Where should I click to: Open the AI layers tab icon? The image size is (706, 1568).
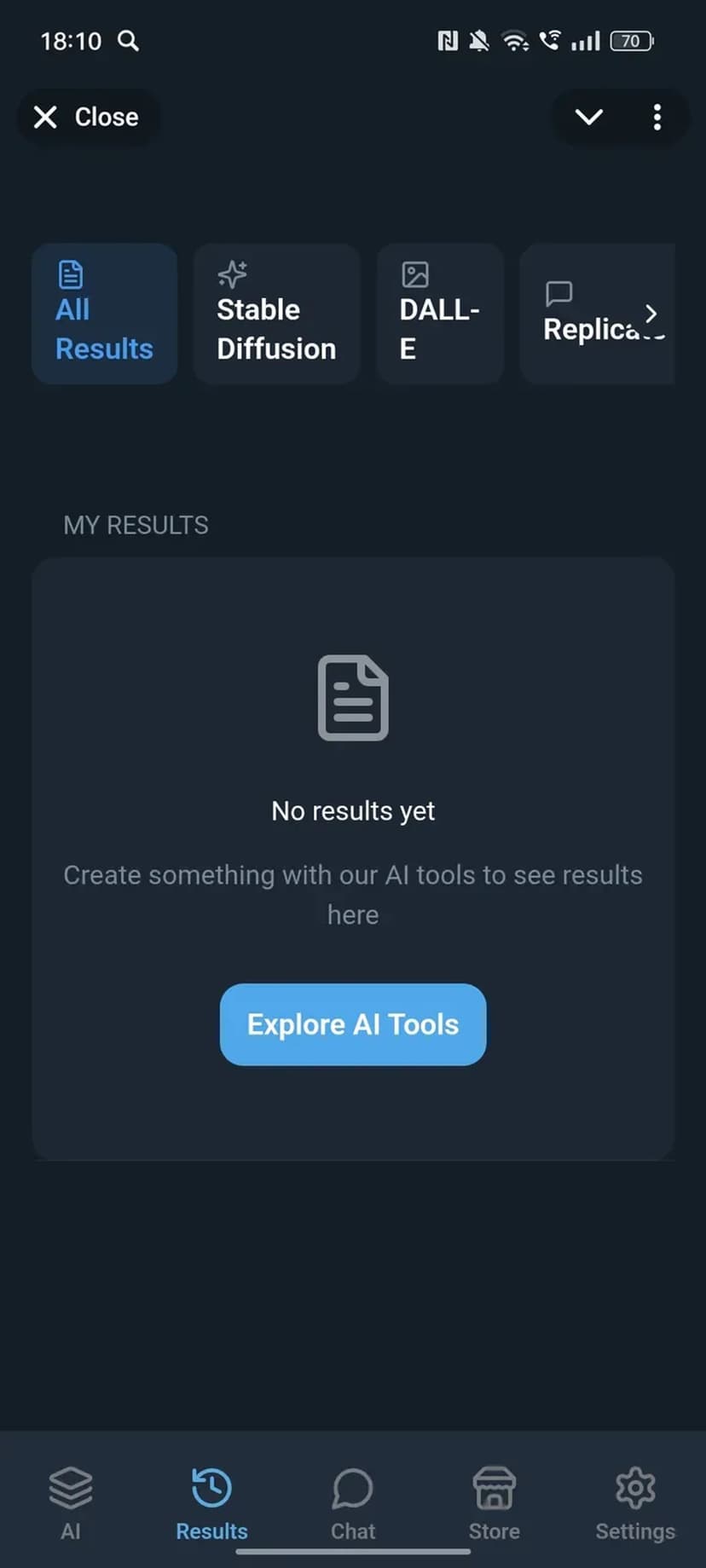click(71, 1488)
